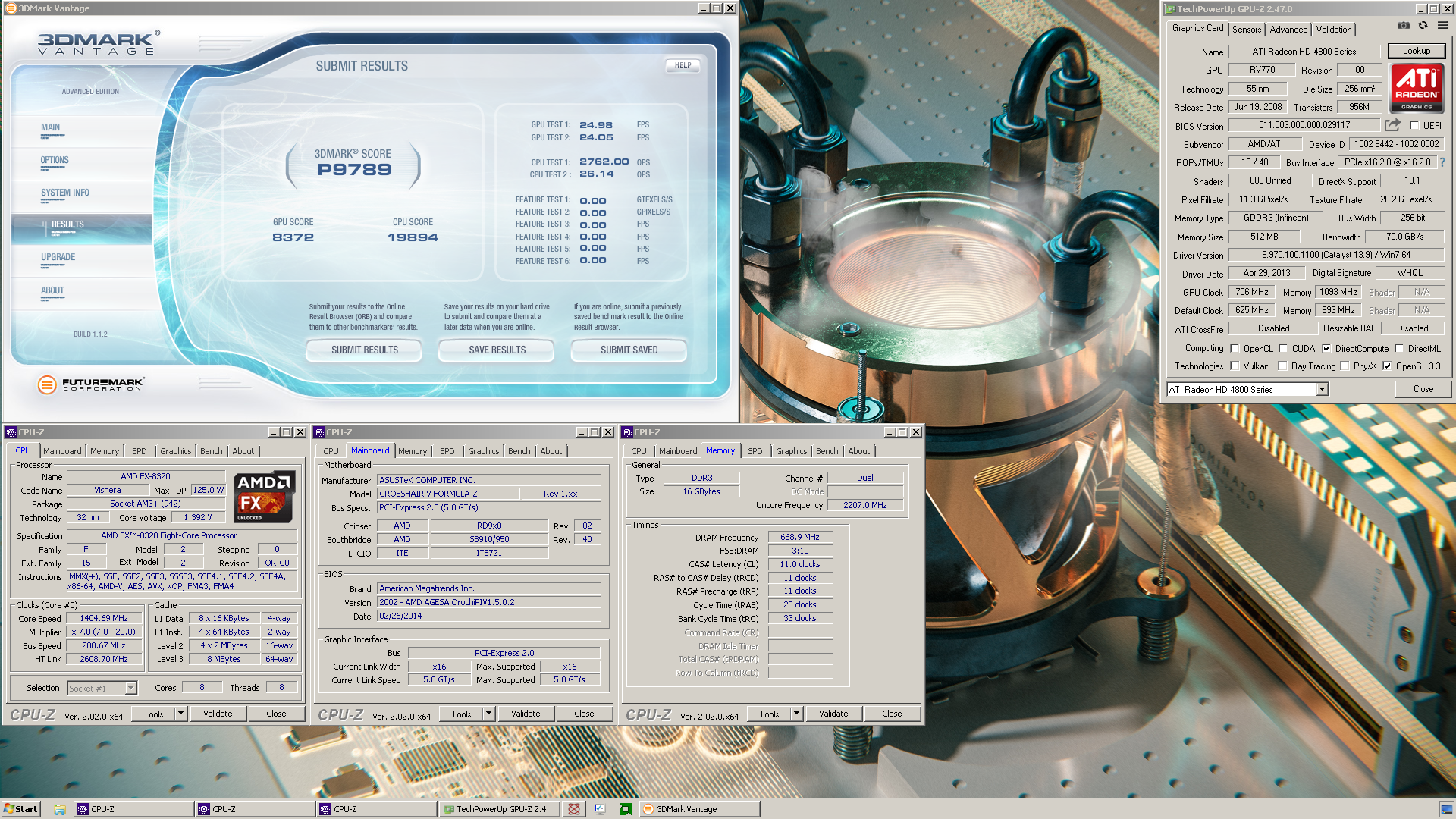Toggle the DirectML checkbox
The width and height of the screenshot is (1456, 819).
click(x=1399, y=349)
